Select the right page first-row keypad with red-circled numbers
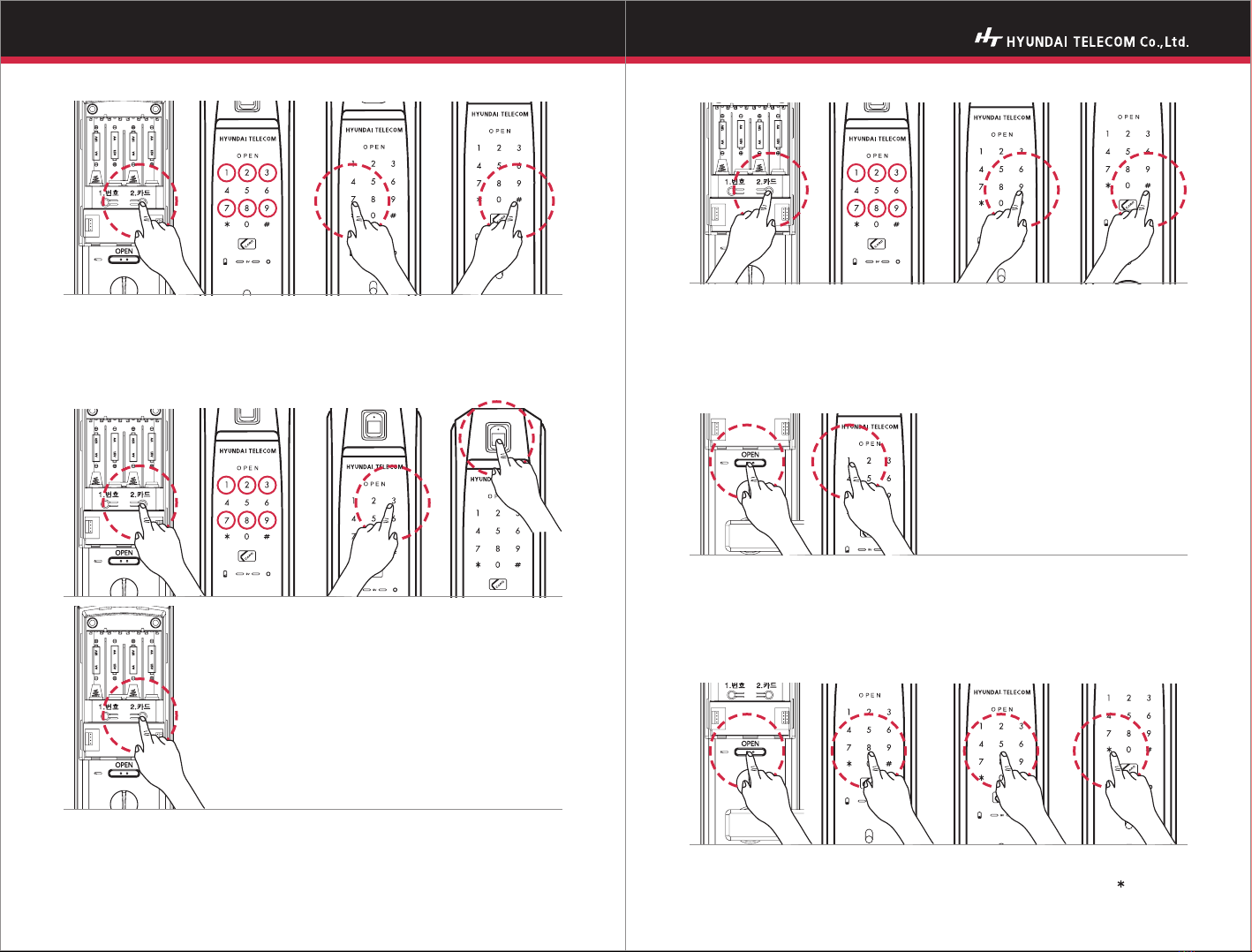 point(877,193)
